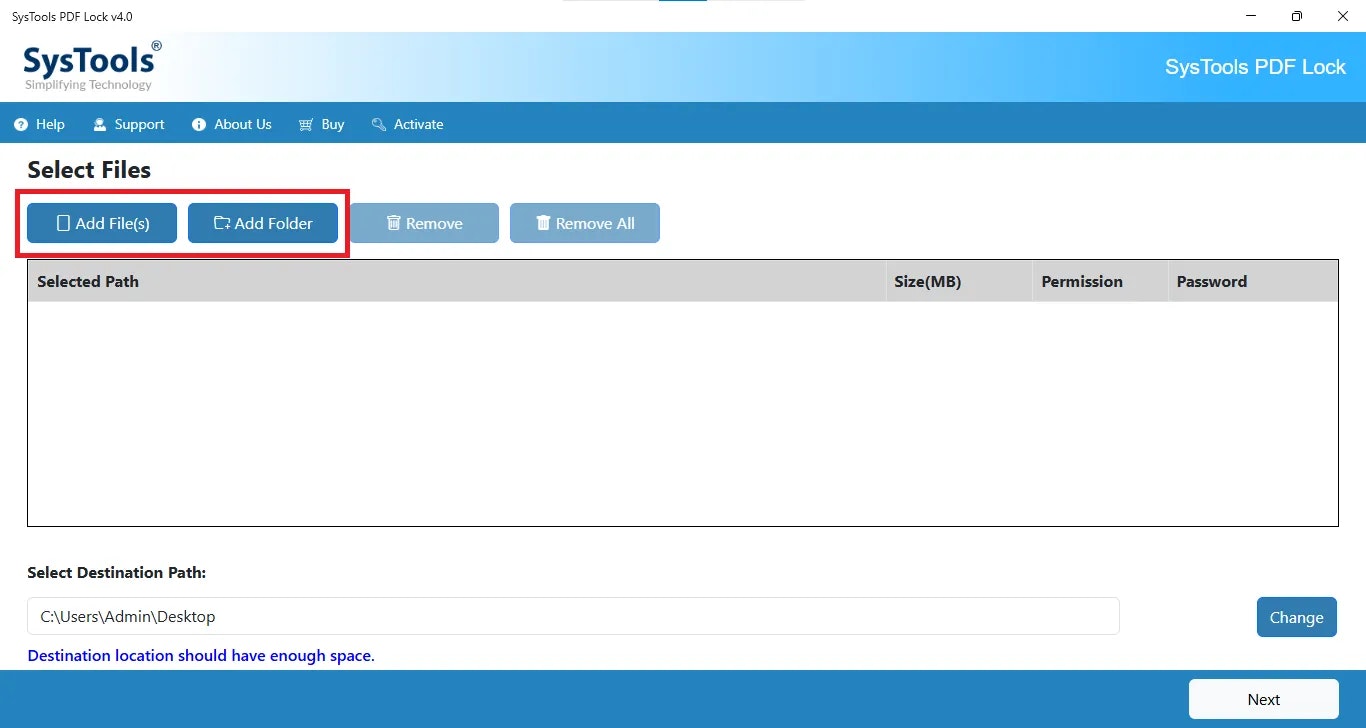Image resolution: width=1366 pixels, height=728 pixels.
Task: Open the Help menu item
Action: pos(39,124)
